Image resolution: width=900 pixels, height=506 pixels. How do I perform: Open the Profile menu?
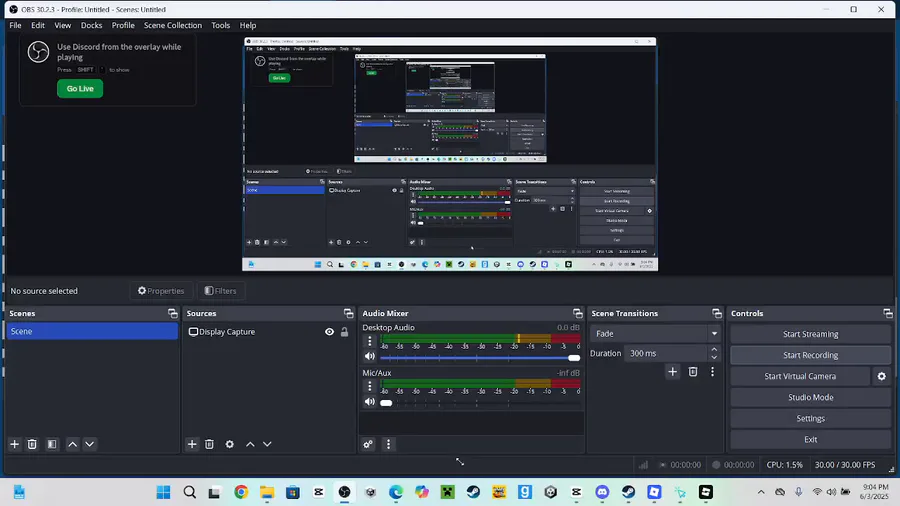tap(123, 25)
